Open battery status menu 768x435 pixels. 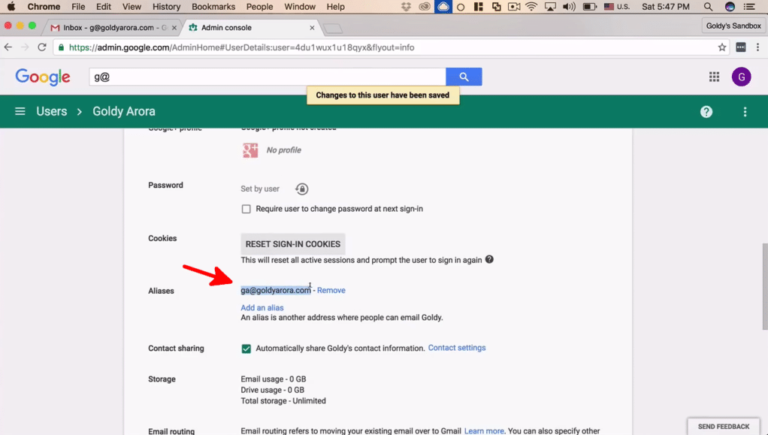click(590, 6)
